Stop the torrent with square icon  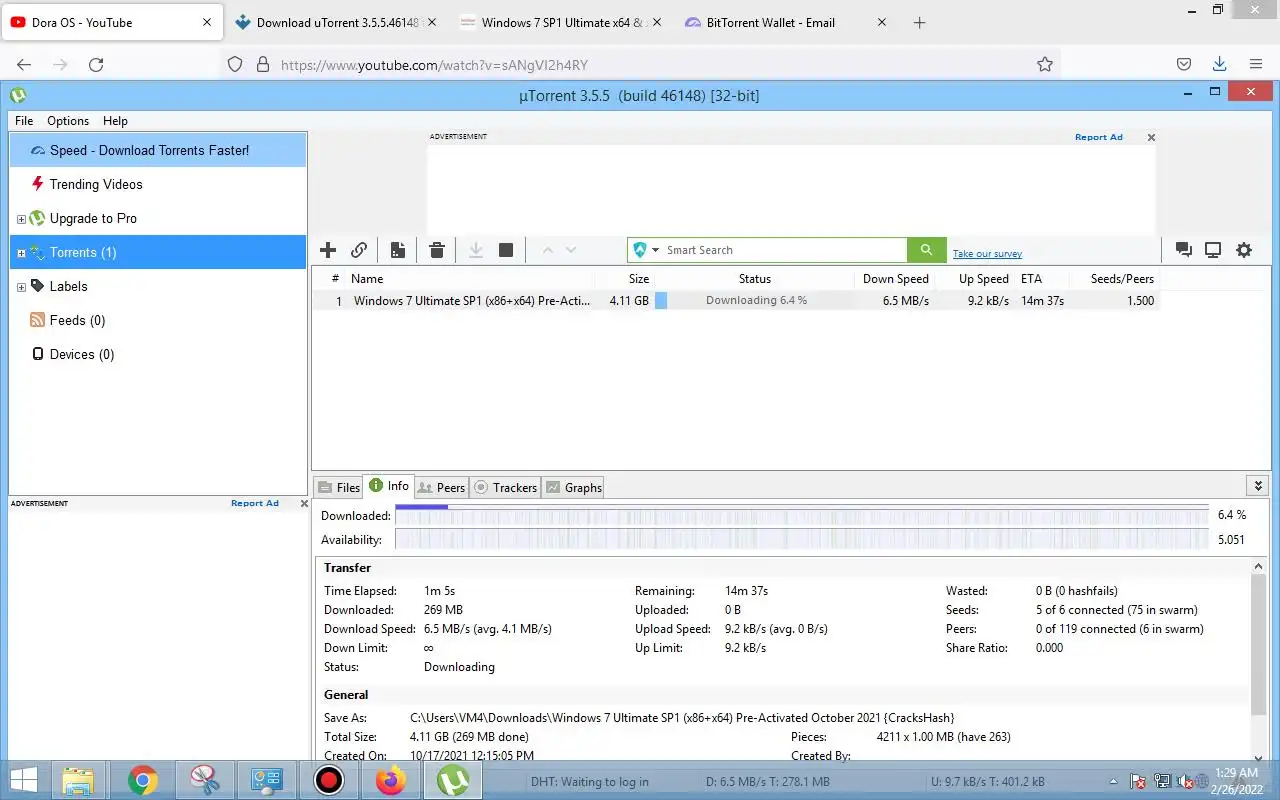[506, 250]
